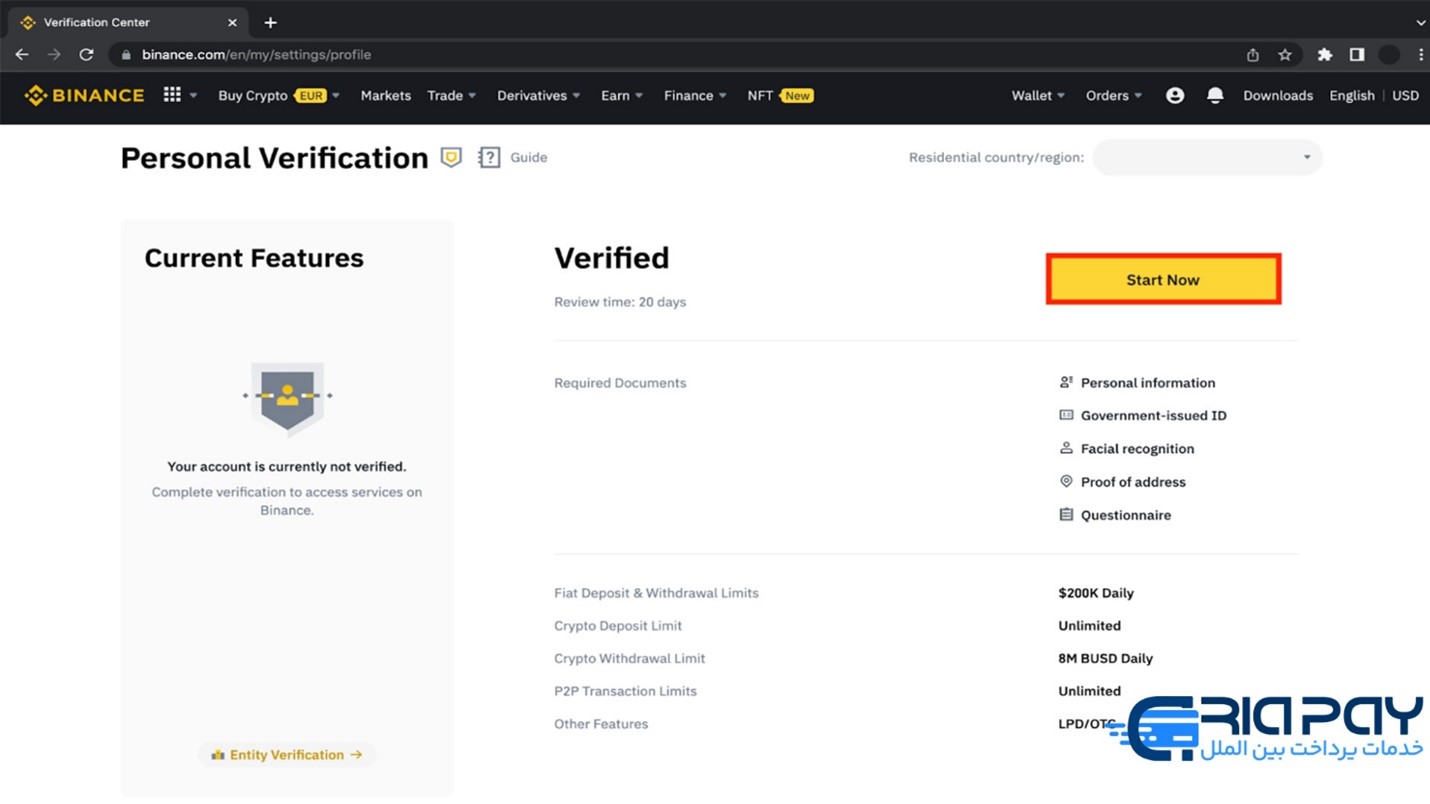This screenshot has height=804, width=1430.
Task: Go back with browser back arrow
Action: point(22,55)
